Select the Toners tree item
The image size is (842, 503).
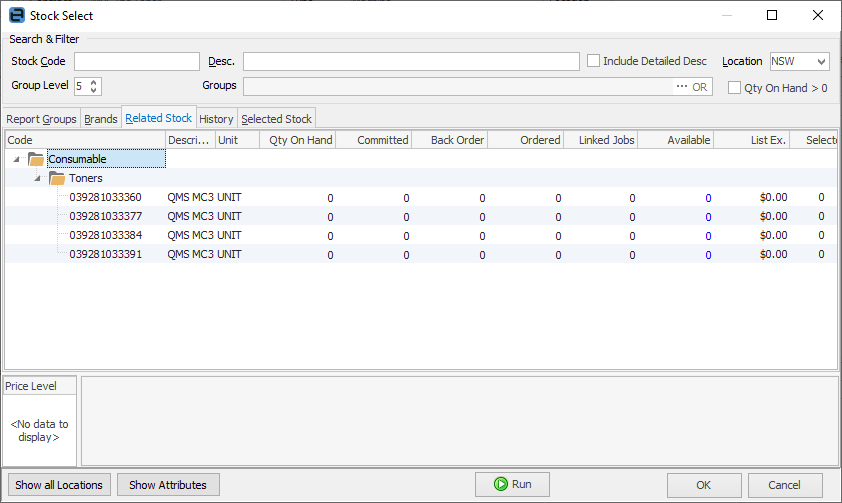(x=85, y=178)
